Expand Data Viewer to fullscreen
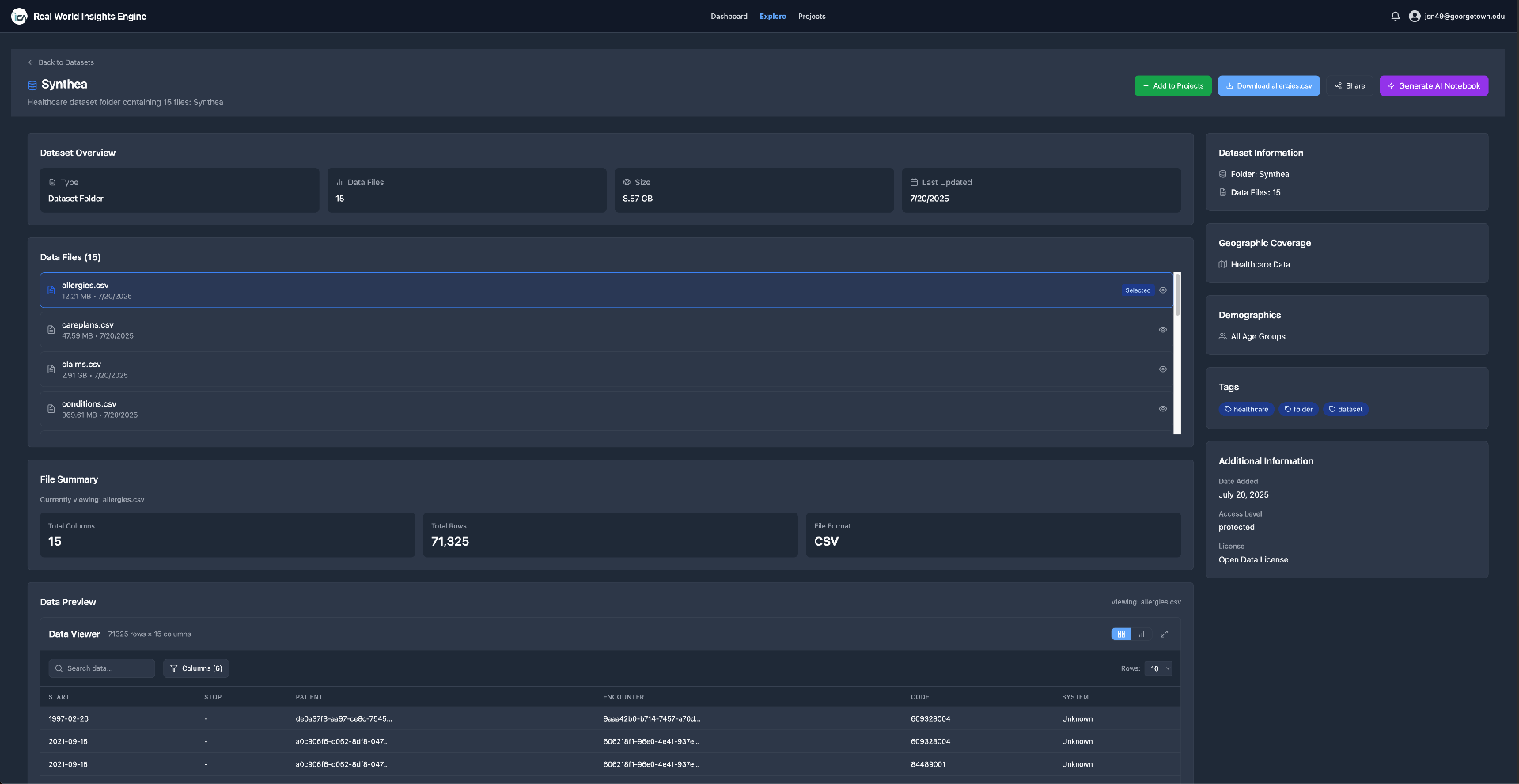The image size is (1519, 784). (x=1164, y=634)
